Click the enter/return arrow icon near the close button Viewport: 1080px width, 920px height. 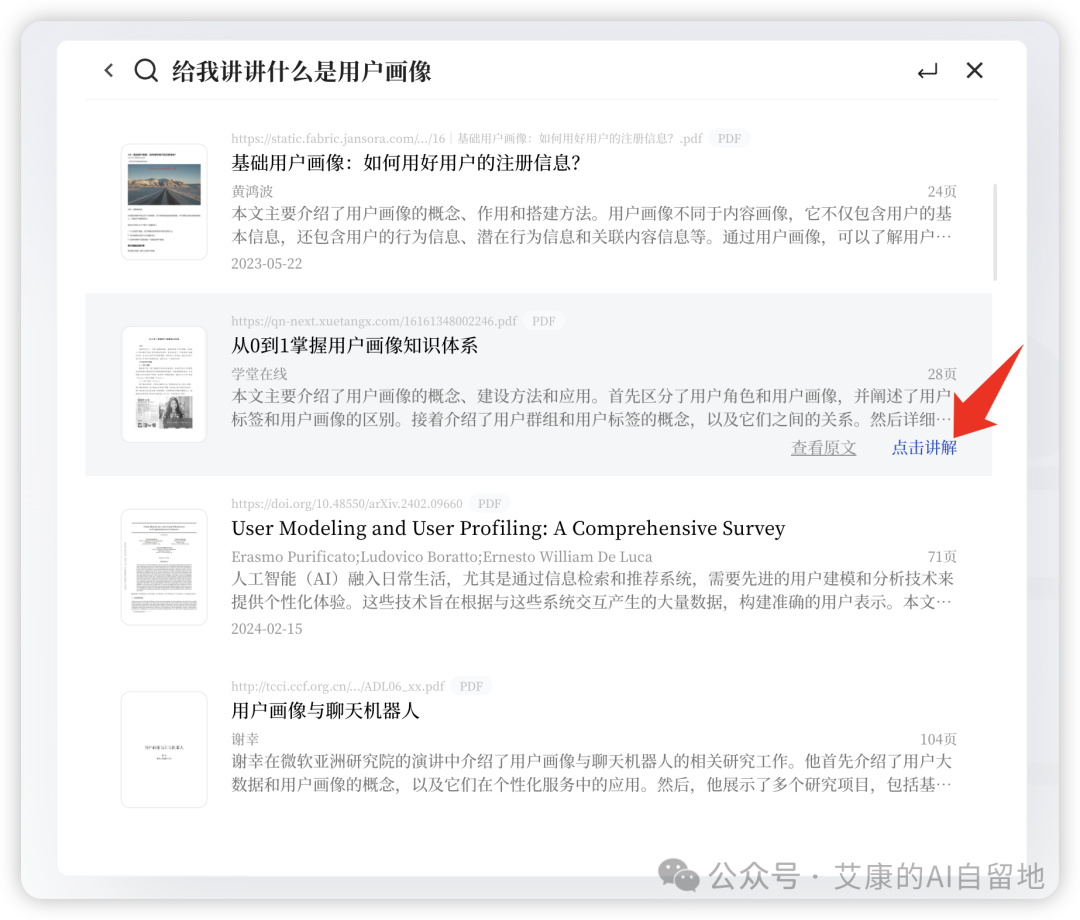[927, 70]
